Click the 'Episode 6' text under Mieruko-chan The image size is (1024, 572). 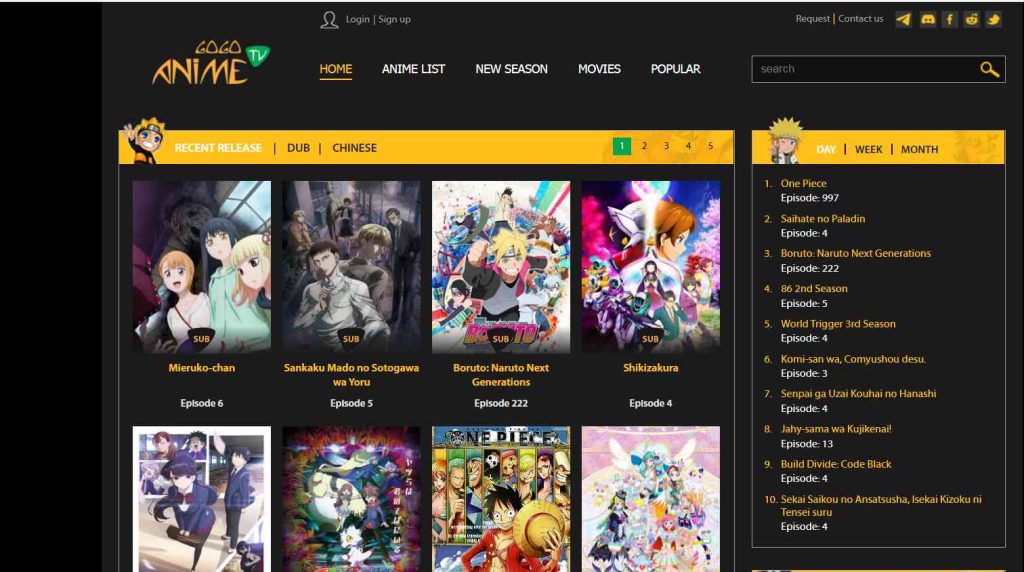pyautogui.click(x=202, y=404)
